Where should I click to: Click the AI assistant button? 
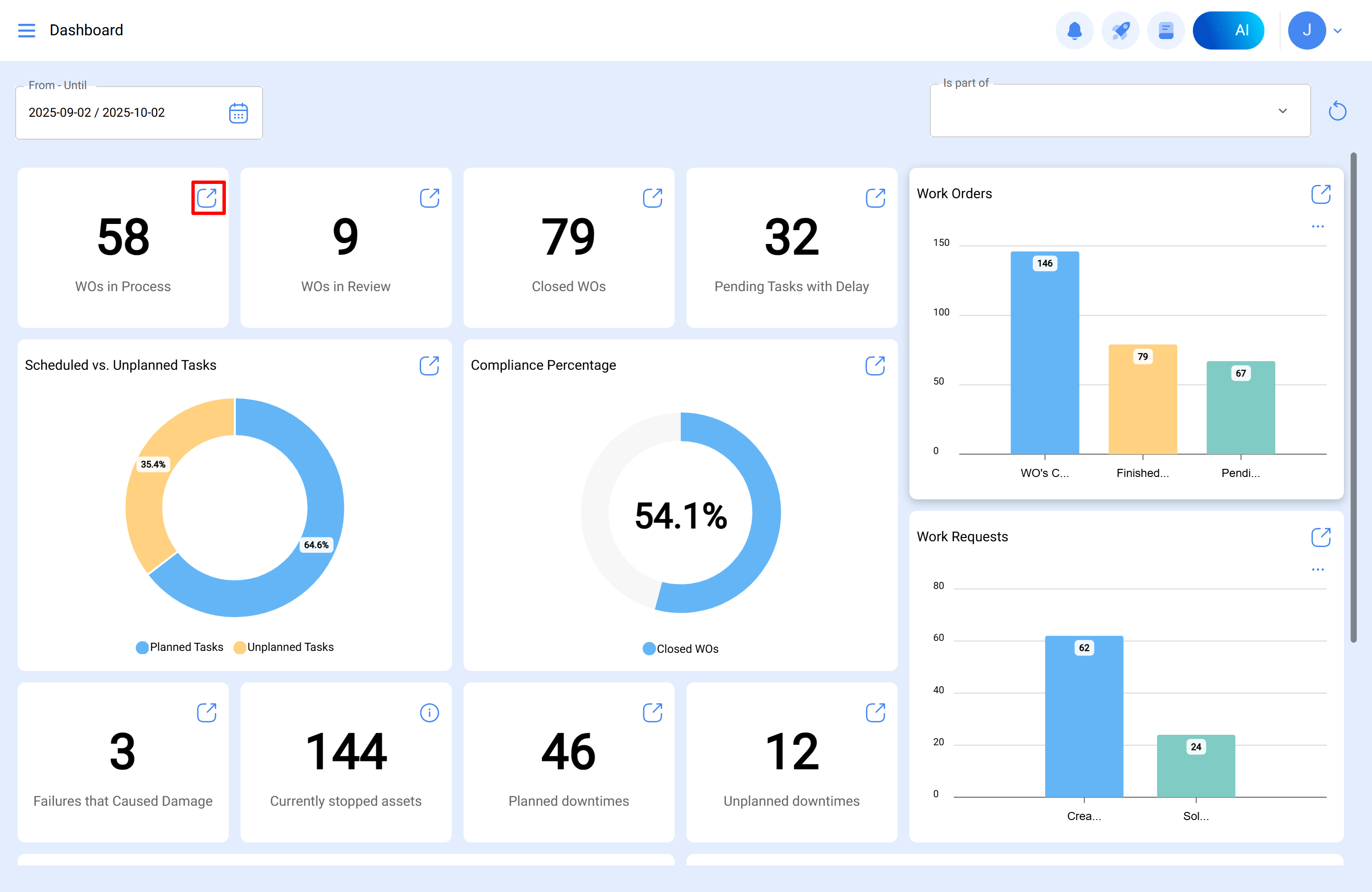coord(1229,30)
